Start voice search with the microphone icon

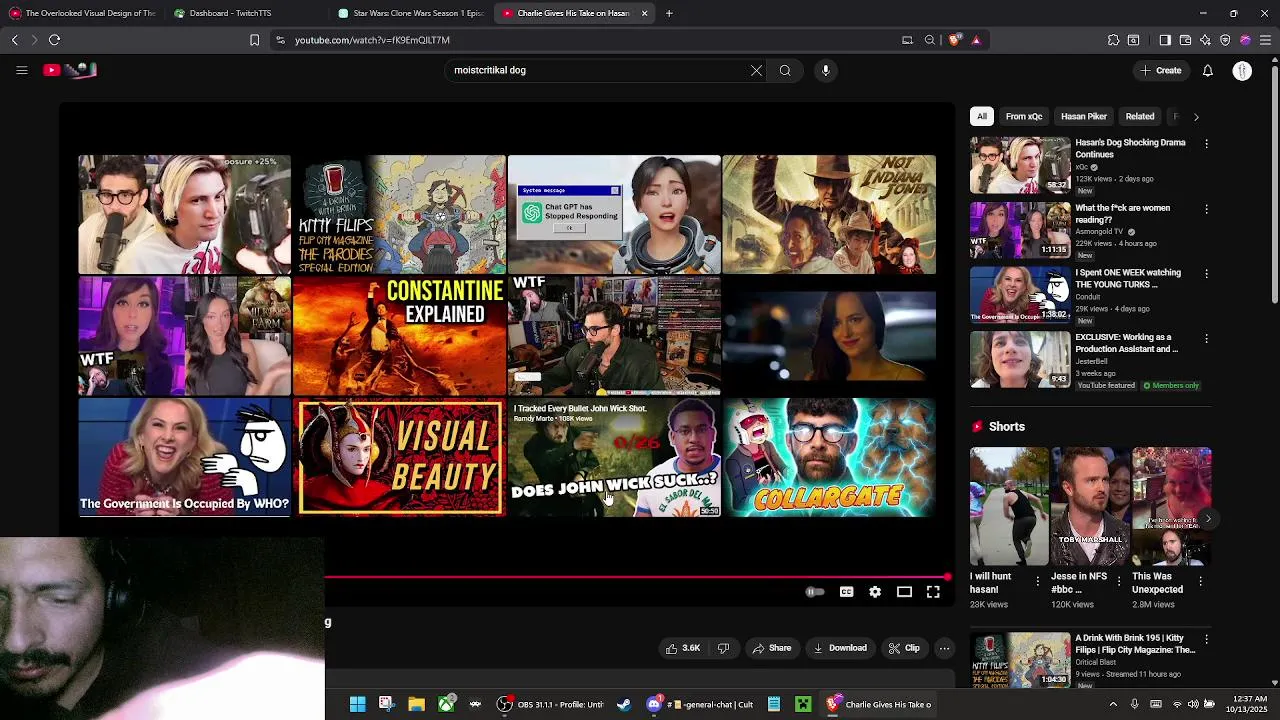click(825, 70)
